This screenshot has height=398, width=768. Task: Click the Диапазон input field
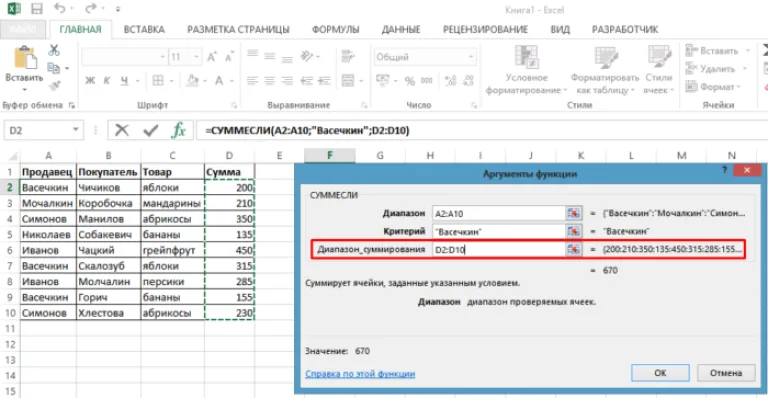[499, 213]
